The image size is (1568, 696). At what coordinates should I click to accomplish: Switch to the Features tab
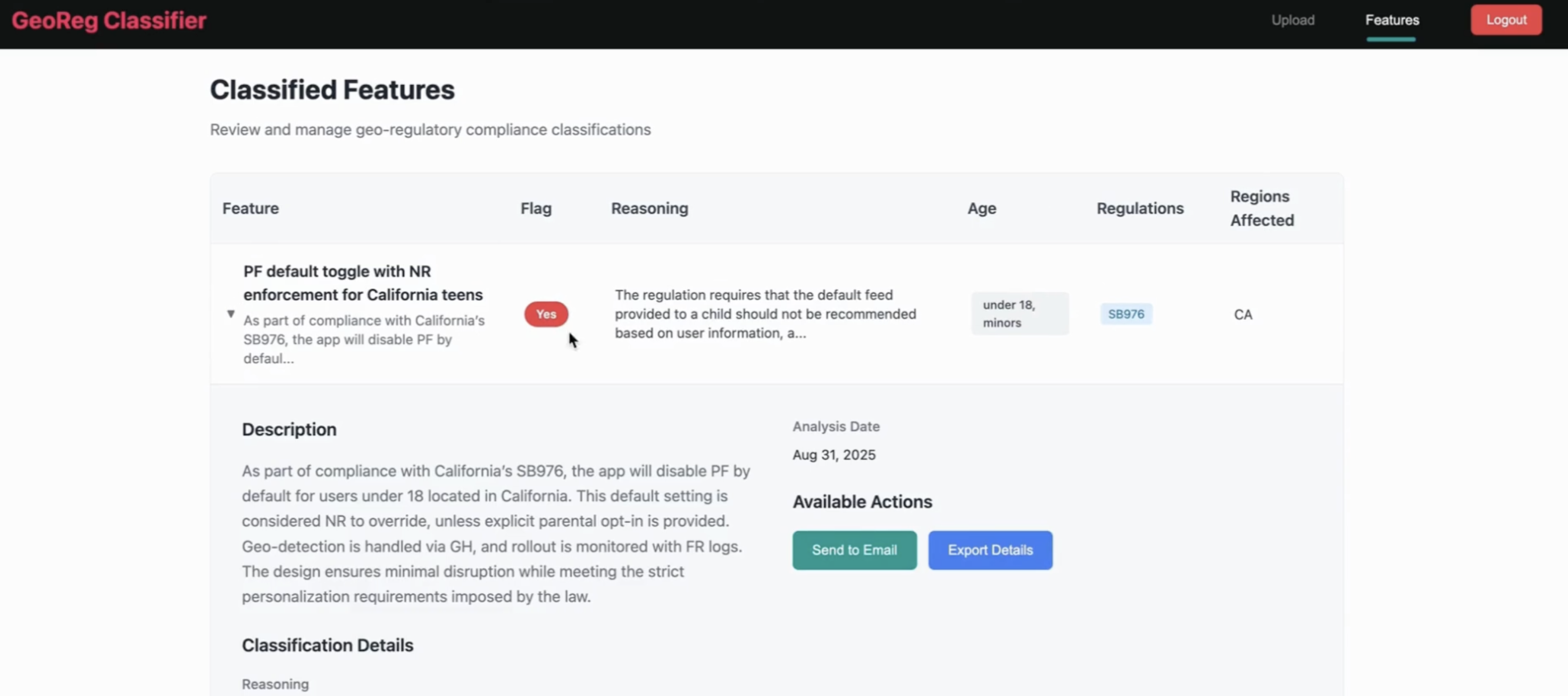click(x=1391, y=20)
